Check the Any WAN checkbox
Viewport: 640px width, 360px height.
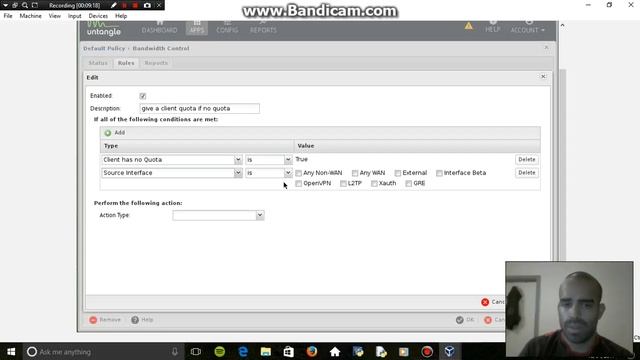click(x=355, y=173)
